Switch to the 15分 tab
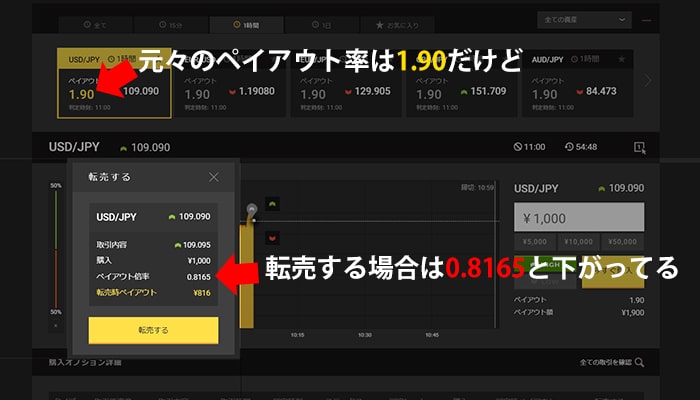Viewport: 700px width, 400px height. click(x=171, y=25)
